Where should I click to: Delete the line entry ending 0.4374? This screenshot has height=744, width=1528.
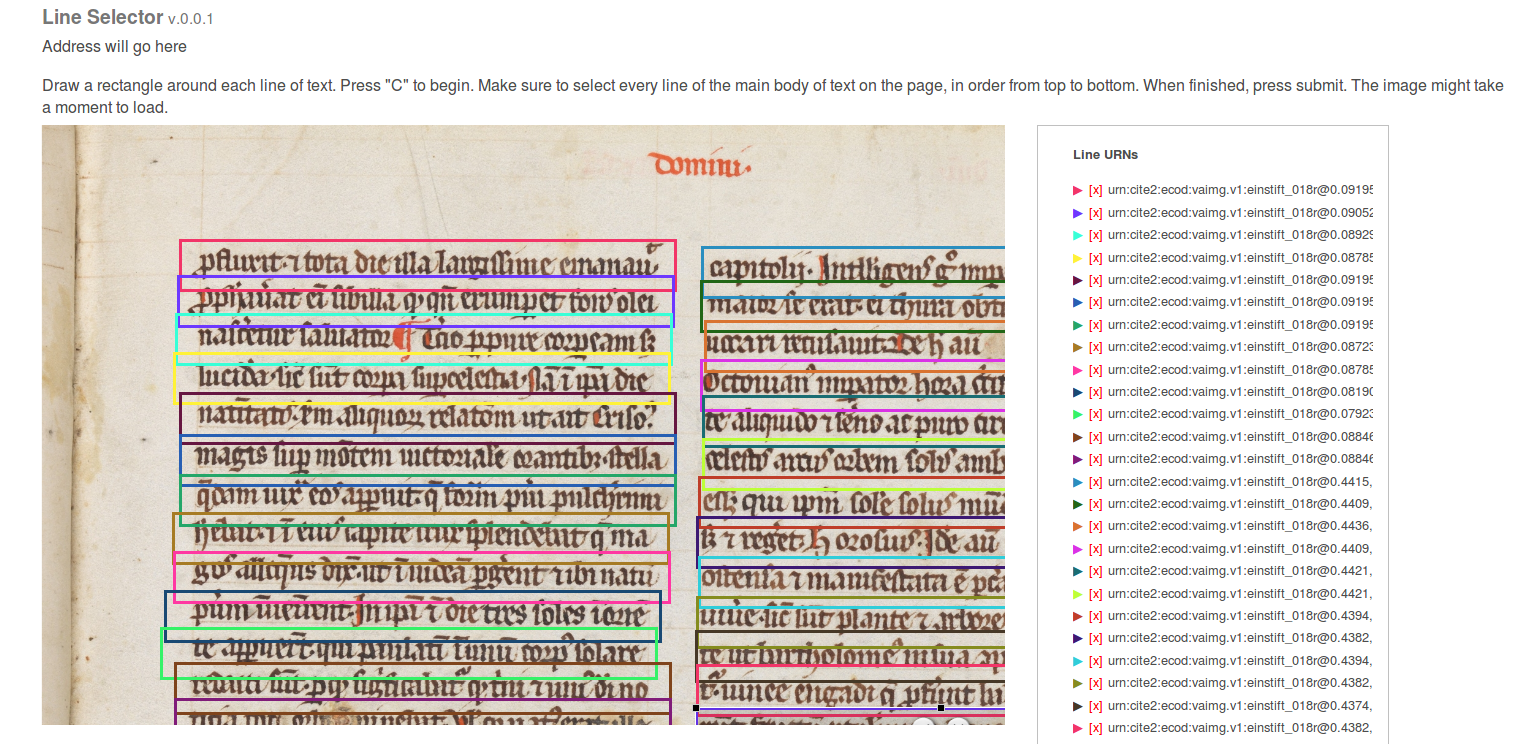[1095, 706]
